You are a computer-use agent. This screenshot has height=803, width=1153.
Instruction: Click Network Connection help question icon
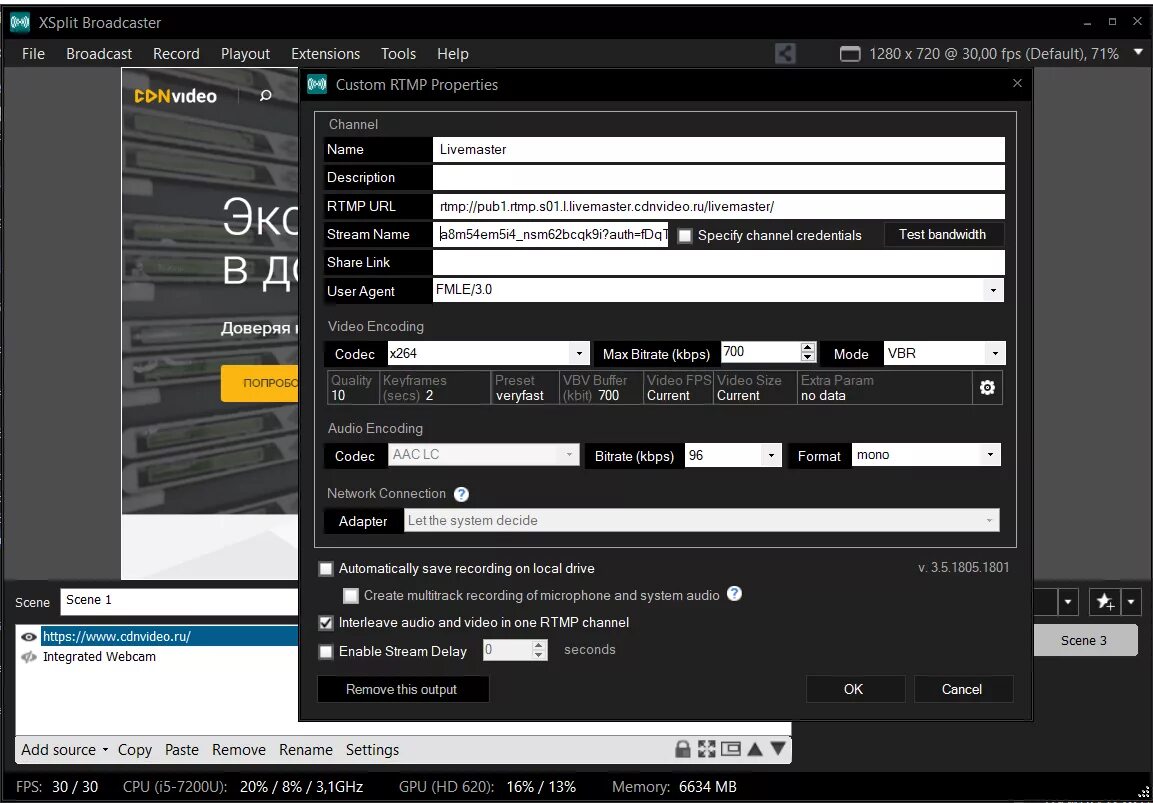(x=461, y=494)
